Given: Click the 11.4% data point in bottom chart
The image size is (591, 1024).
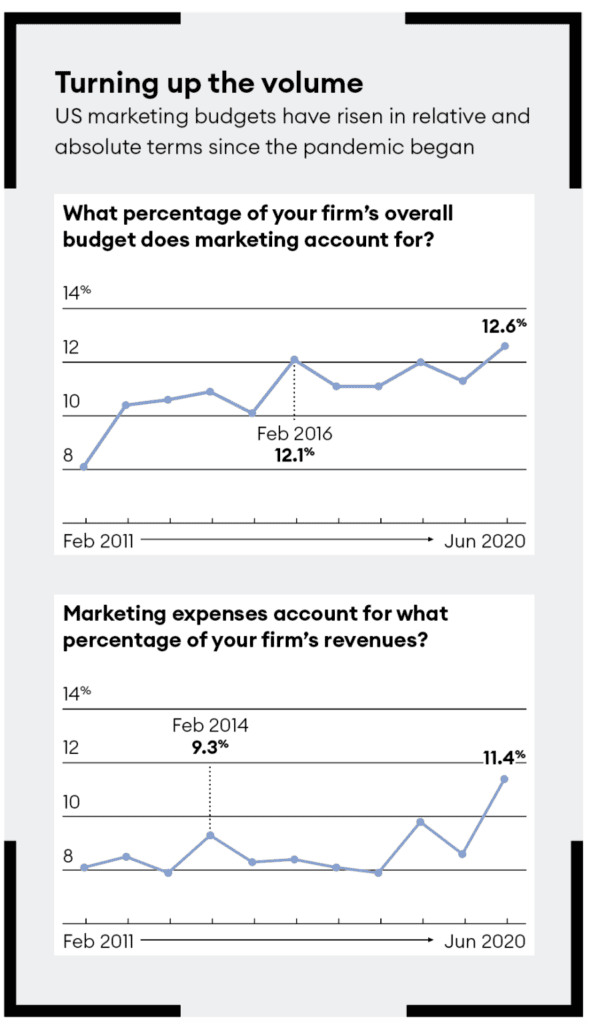Looking at the screenshot, I should point(504,779).
